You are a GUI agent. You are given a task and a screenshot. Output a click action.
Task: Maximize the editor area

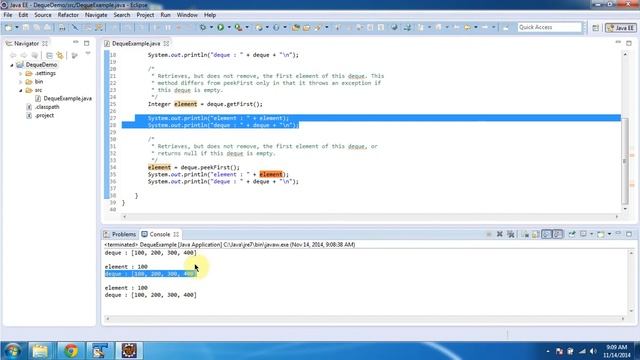point(629,42)
